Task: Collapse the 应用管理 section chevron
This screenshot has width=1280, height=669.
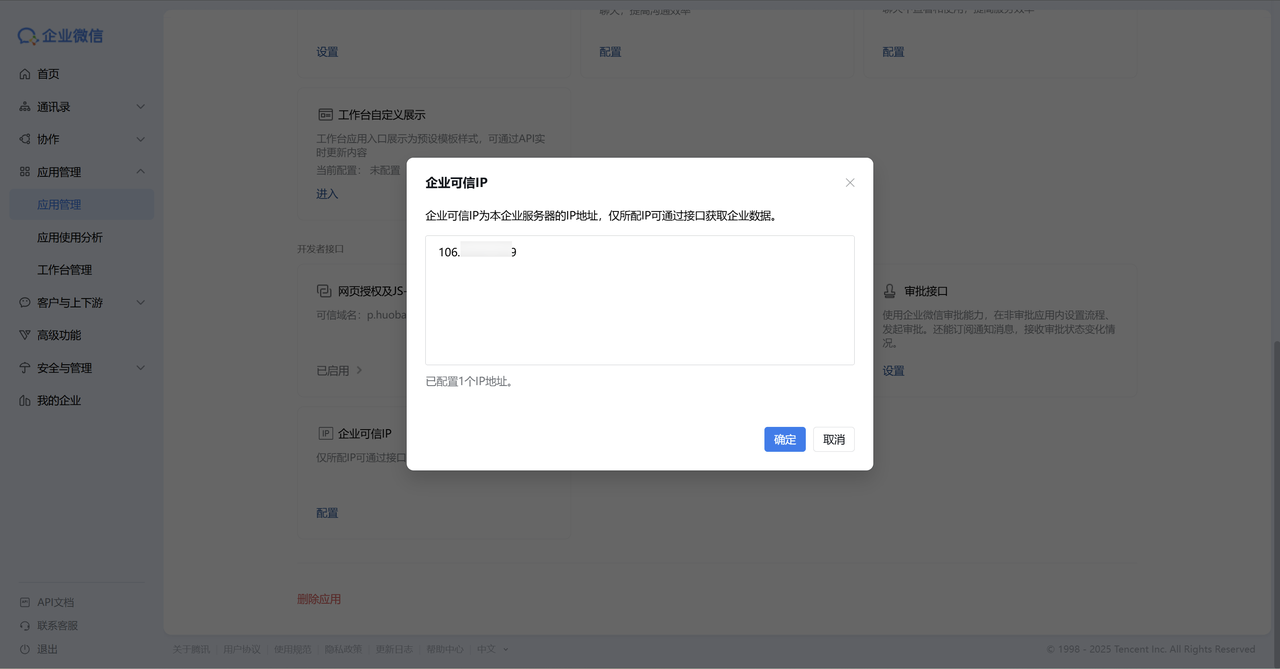Action: pyautogui.click(x=140, y=172)
